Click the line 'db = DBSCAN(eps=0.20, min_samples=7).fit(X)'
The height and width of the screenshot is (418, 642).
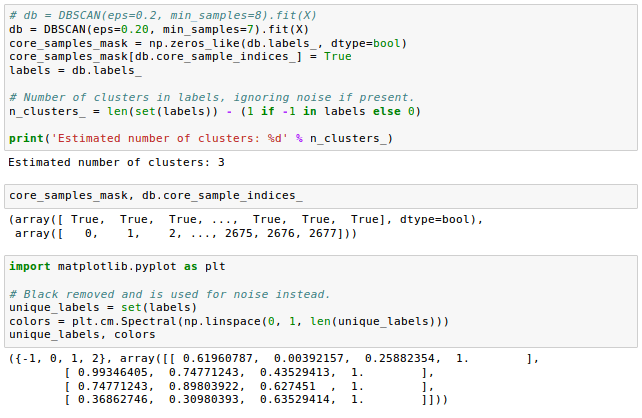point(159,29)
